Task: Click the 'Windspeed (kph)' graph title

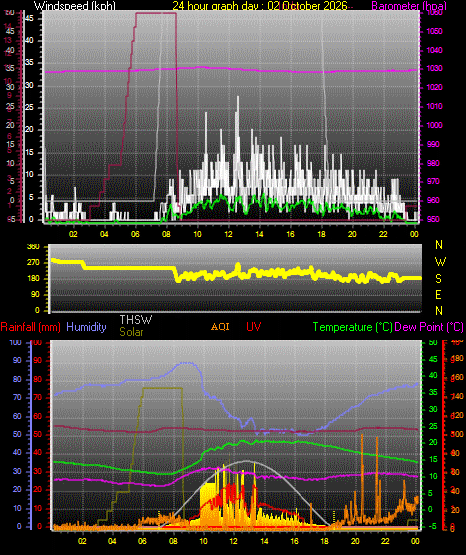Action: [x=75, y=5]
